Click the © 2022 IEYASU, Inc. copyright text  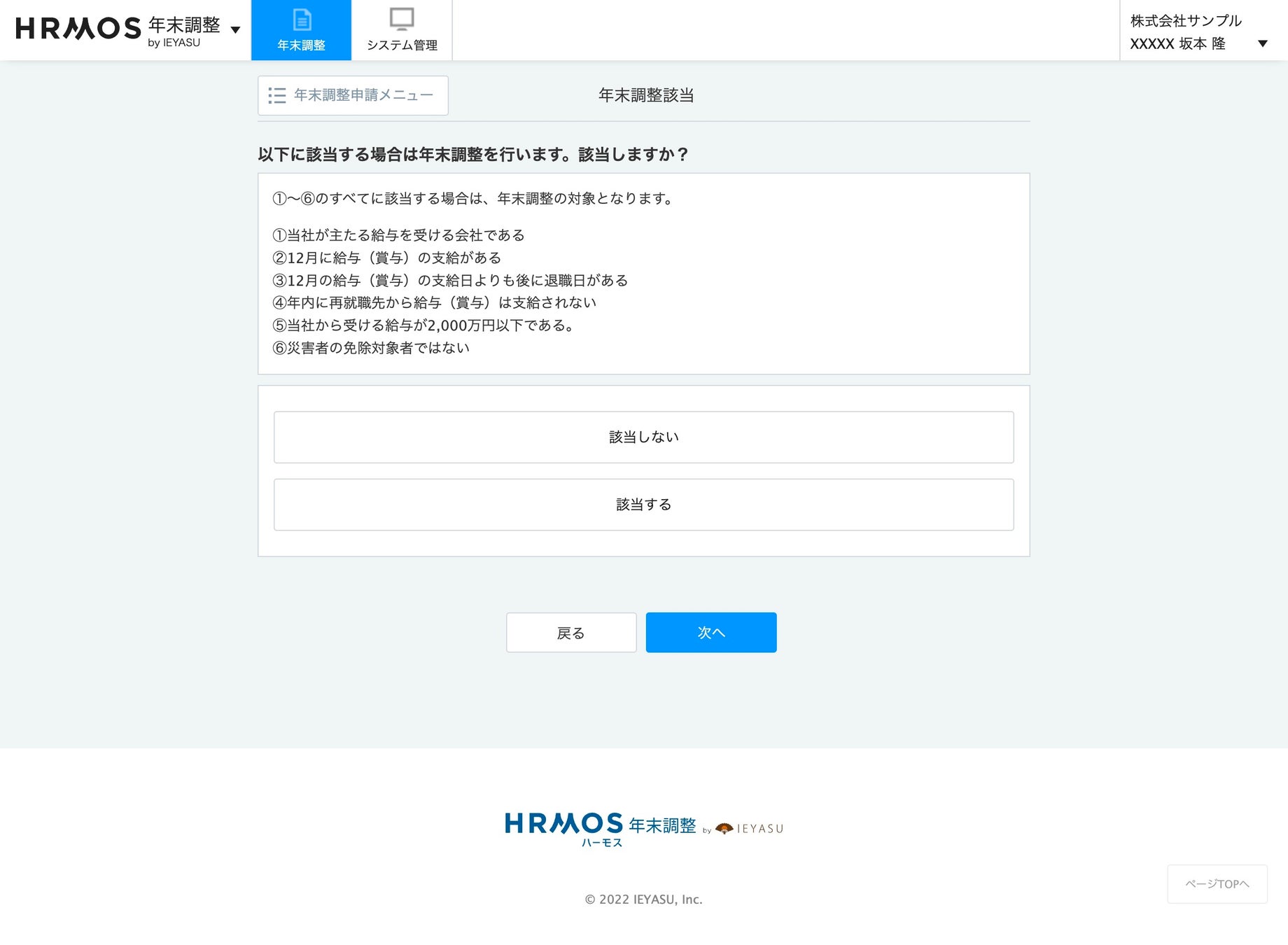click(643, 899)
